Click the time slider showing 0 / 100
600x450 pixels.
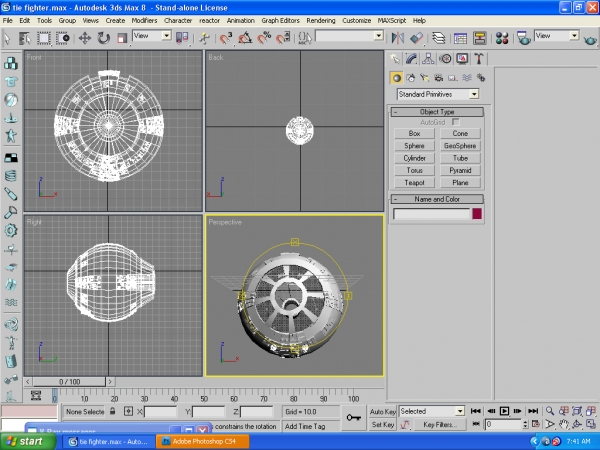69,382
